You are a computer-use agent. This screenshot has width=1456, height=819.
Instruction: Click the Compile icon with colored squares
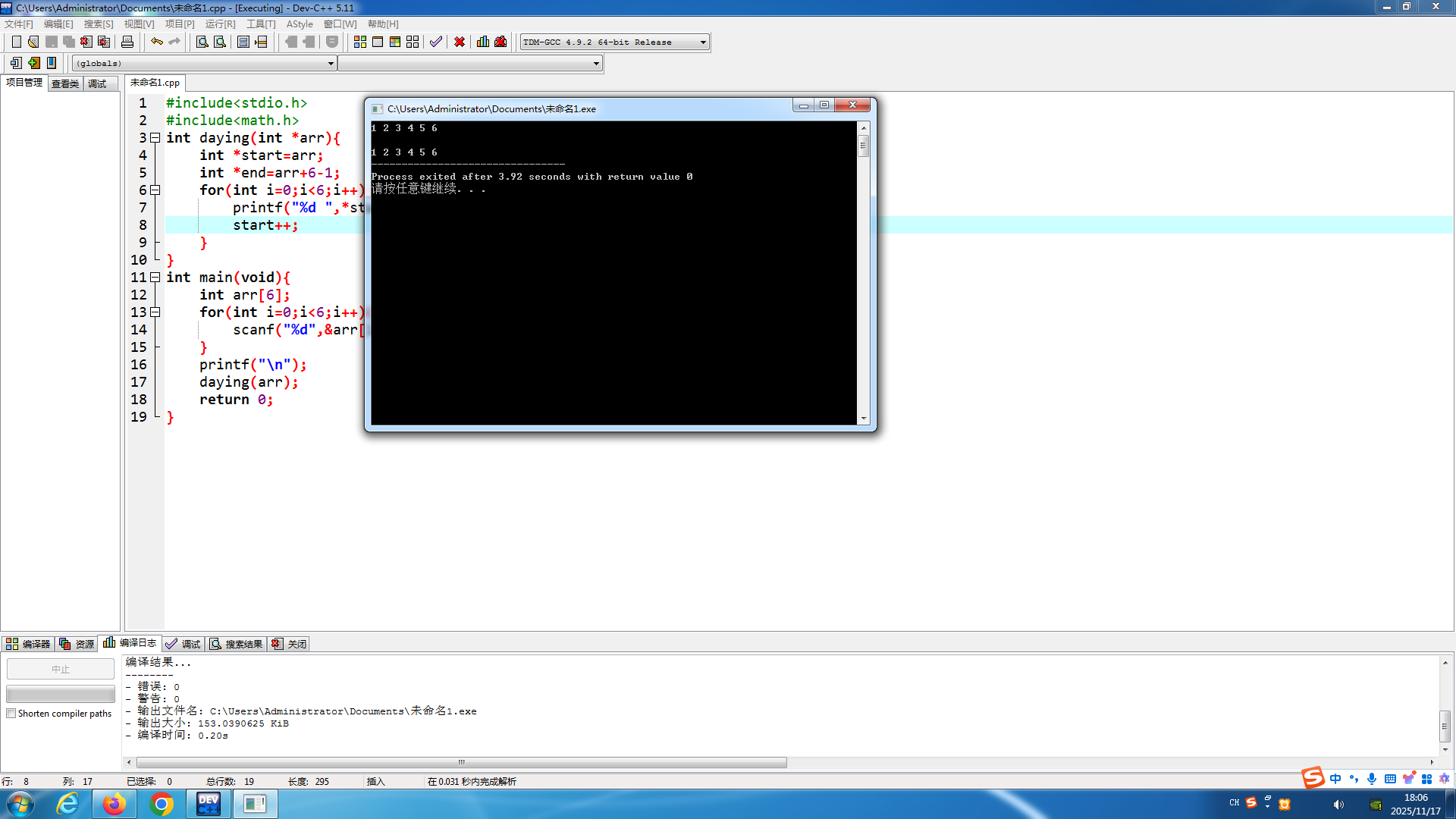[360, 42]
